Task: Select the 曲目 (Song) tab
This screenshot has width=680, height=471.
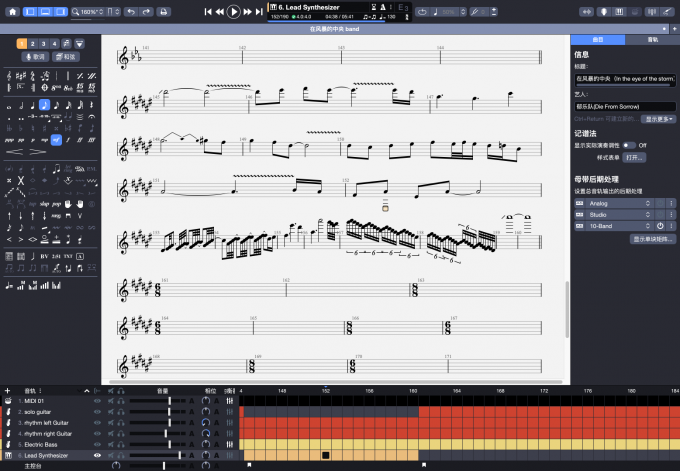Action: tap(597, 40)
